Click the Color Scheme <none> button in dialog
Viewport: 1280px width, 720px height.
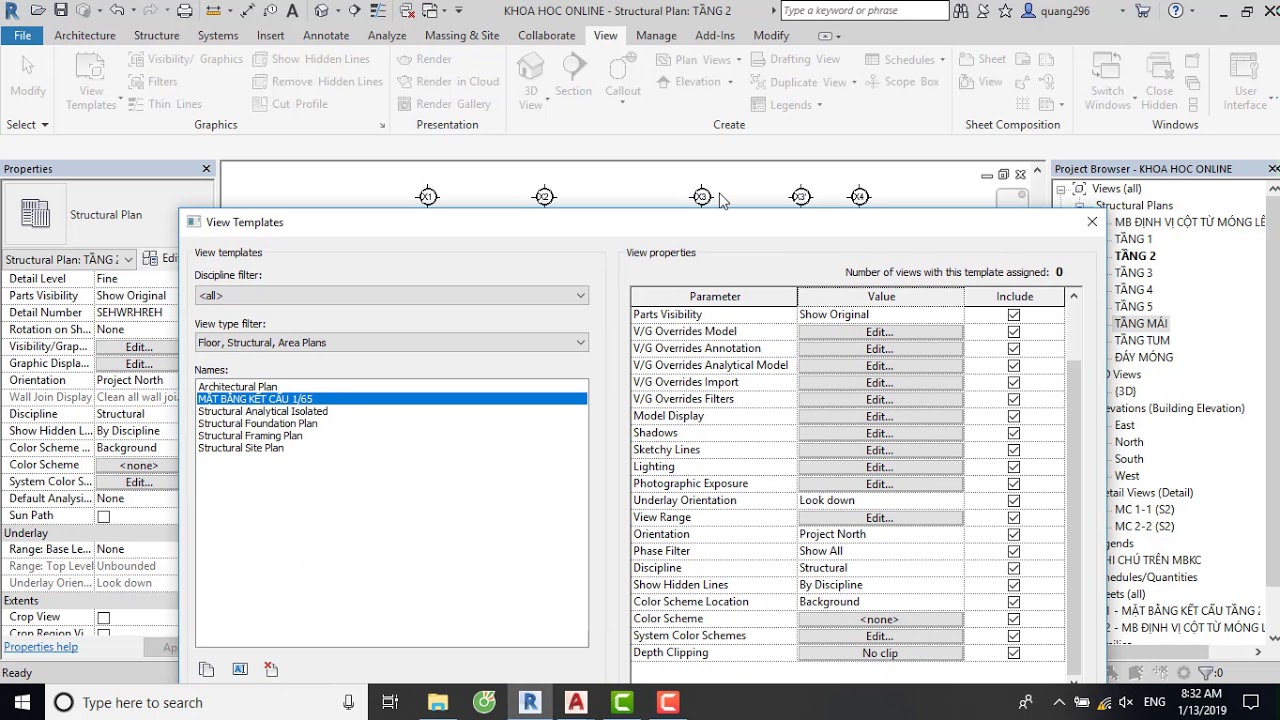click(880, 619)
